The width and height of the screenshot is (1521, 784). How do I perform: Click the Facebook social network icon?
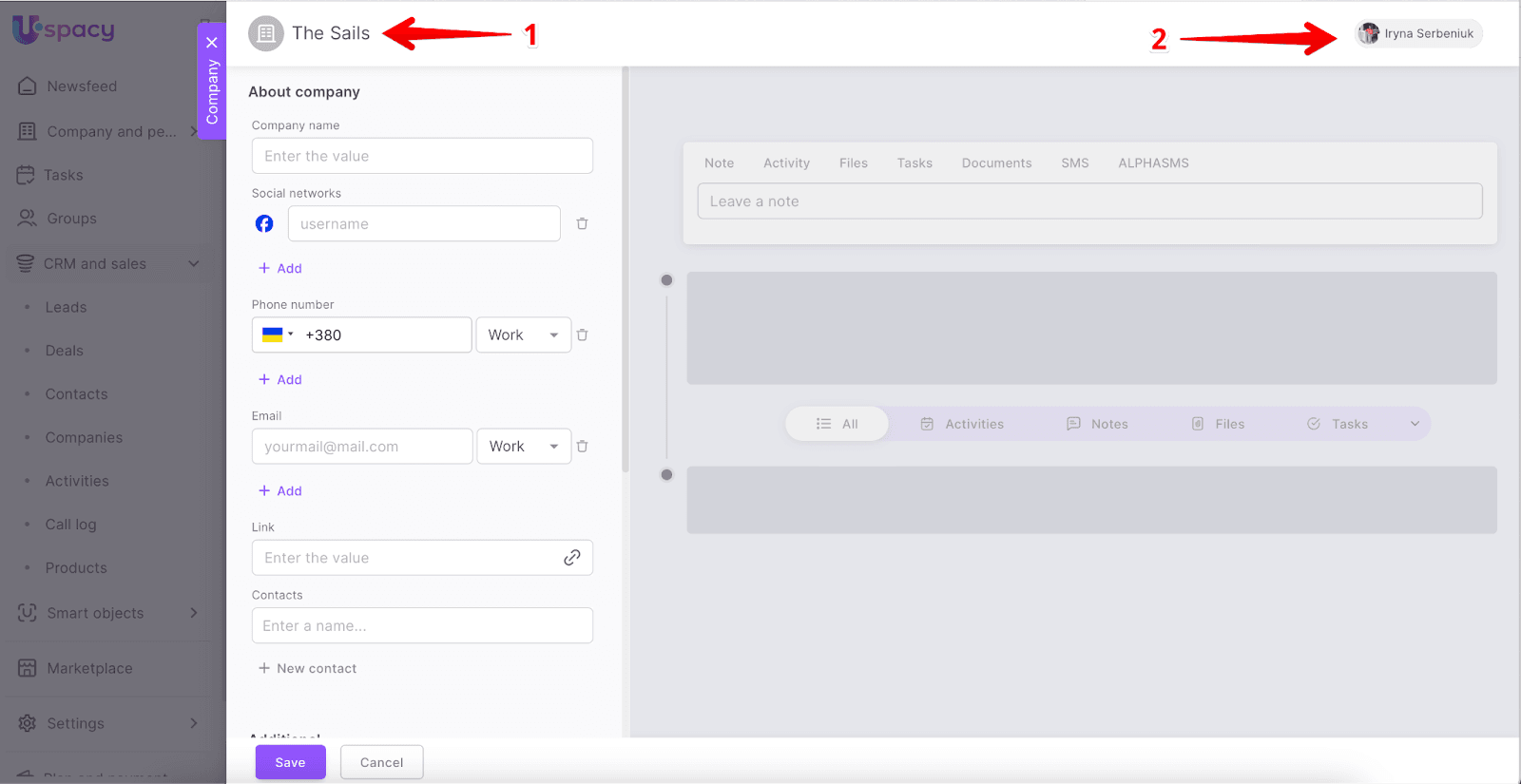(264, 223)
